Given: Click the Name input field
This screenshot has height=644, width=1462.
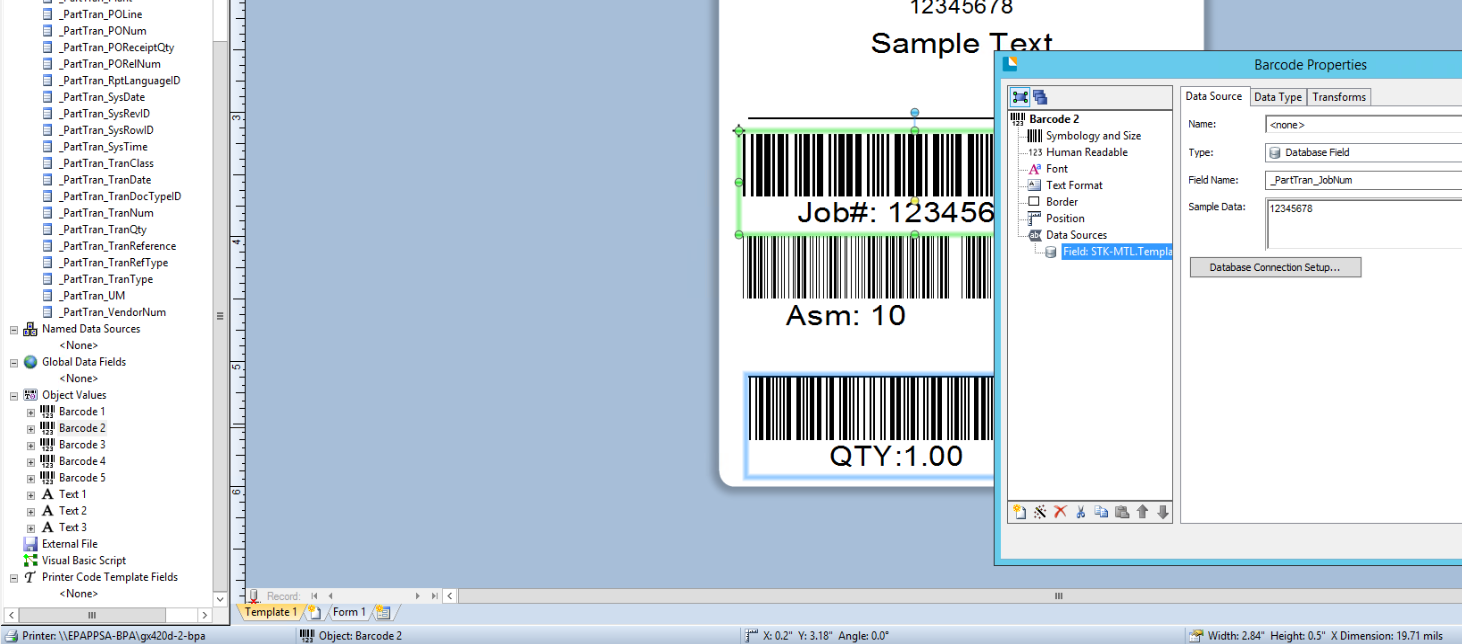Looking at the screenshot, I should [x=1363, y=125].
